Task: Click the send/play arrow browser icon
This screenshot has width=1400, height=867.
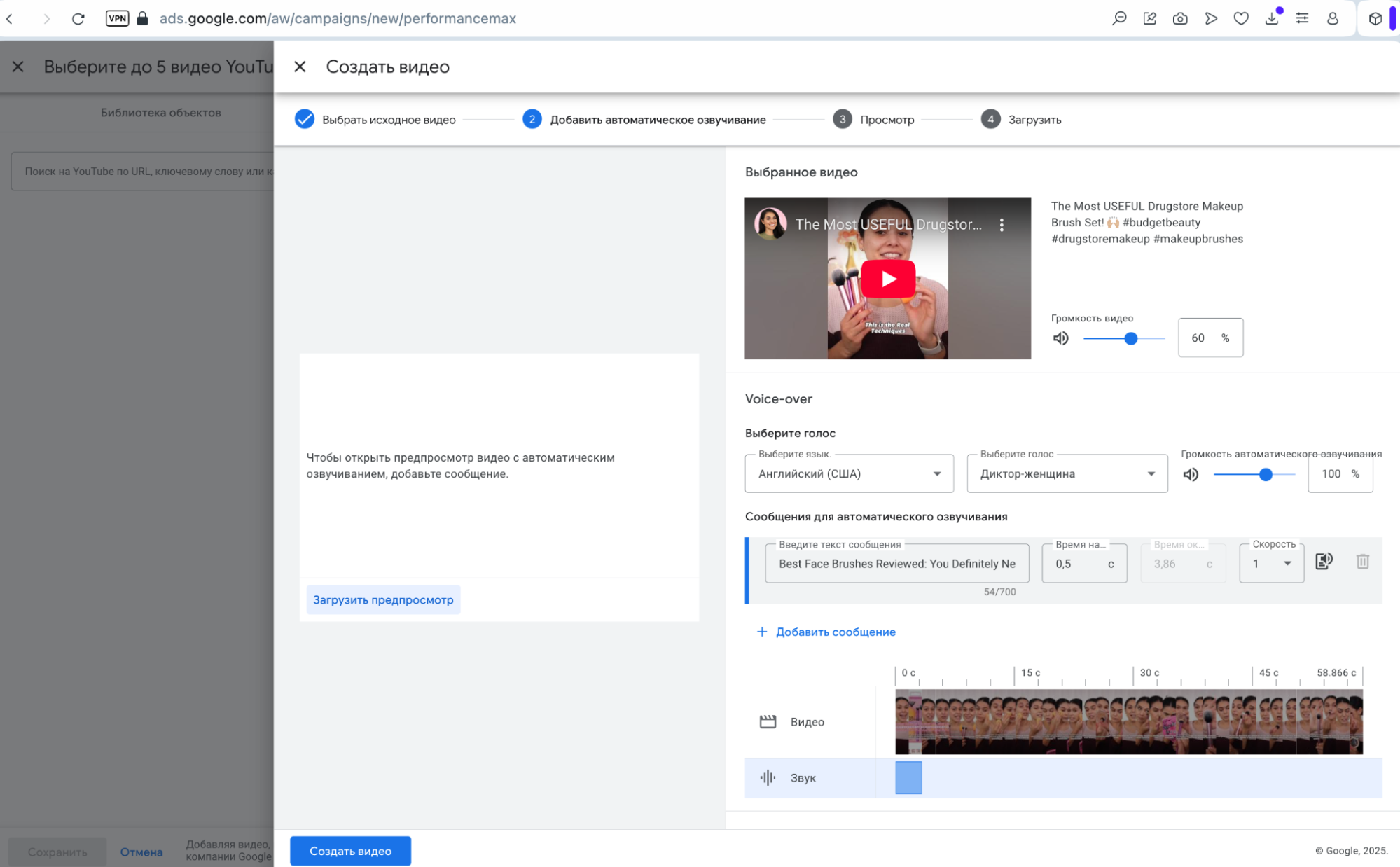Action: (1211, 18)
